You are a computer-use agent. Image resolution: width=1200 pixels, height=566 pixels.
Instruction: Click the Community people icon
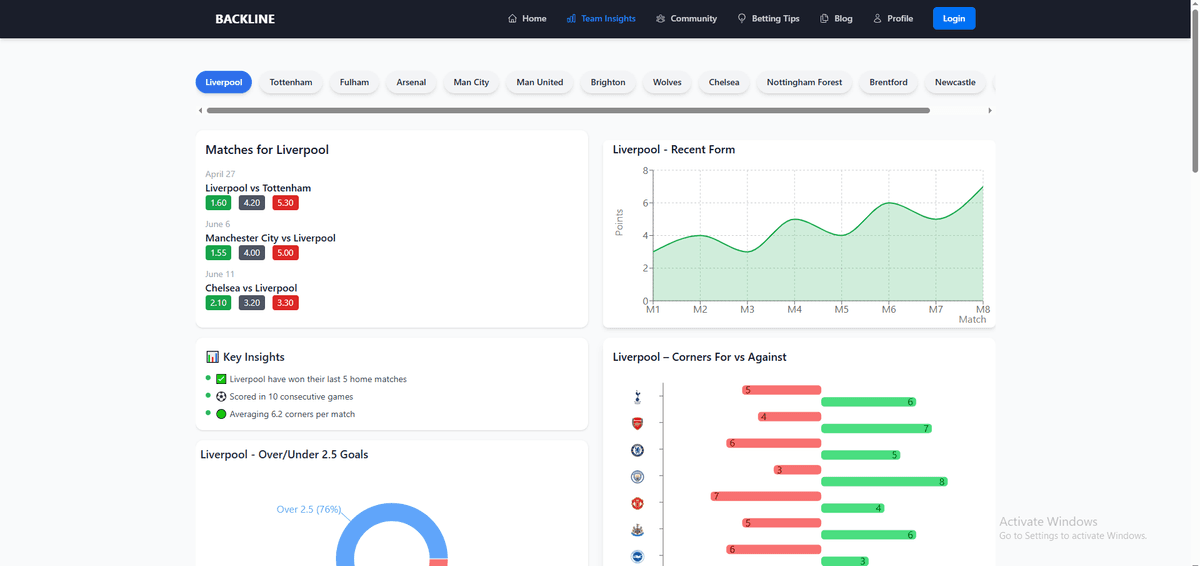pos(660,18)
